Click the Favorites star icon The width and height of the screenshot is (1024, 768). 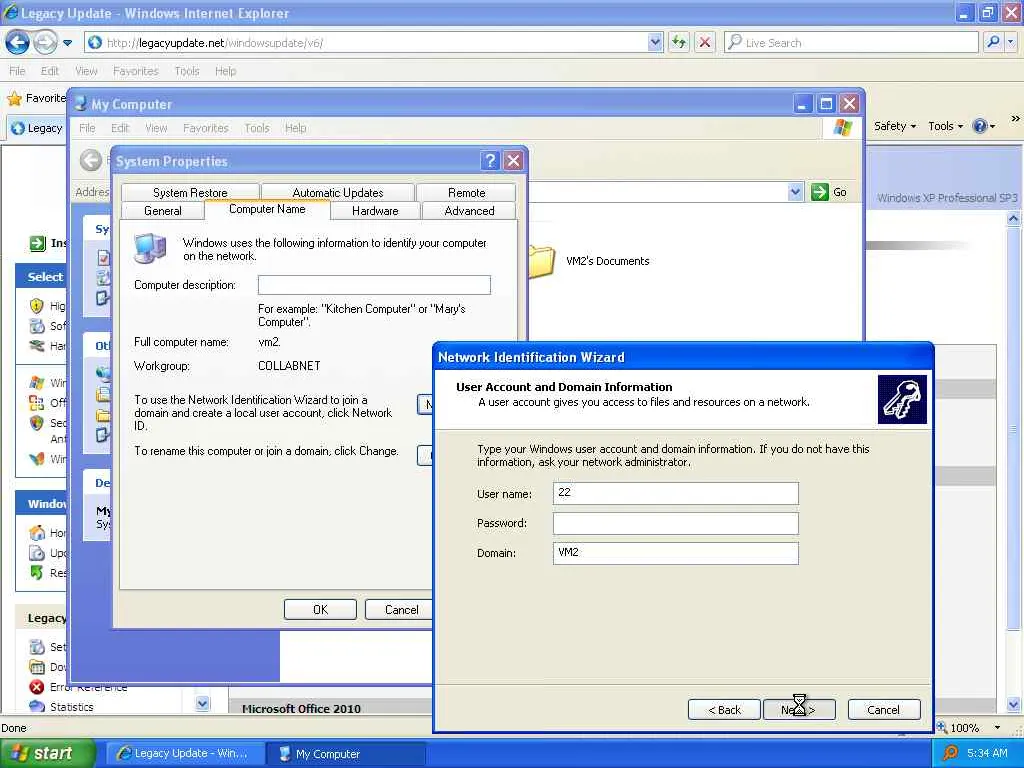(x=14, y=99)
